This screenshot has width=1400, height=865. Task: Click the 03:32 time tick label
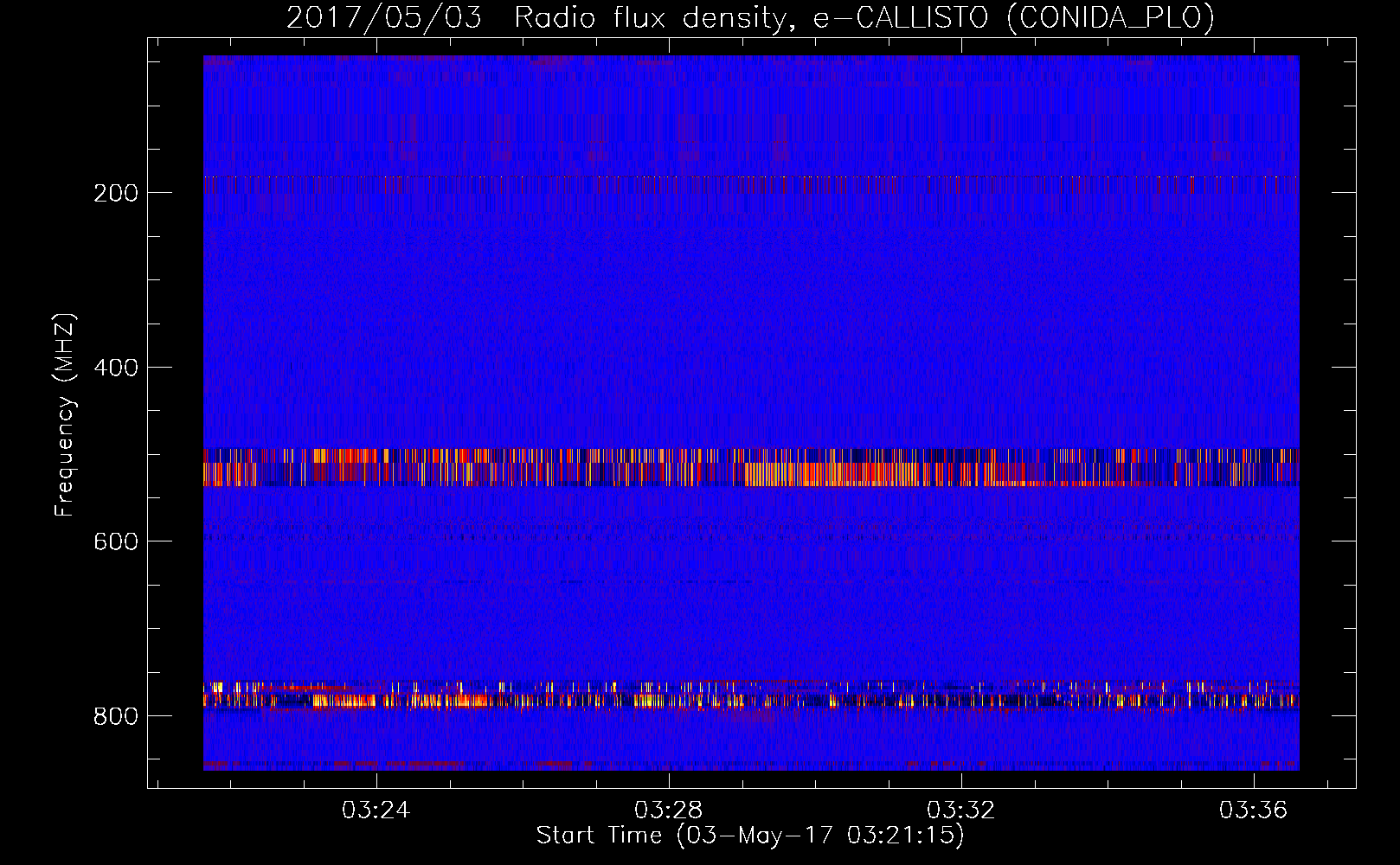click(x=960, y=810)
